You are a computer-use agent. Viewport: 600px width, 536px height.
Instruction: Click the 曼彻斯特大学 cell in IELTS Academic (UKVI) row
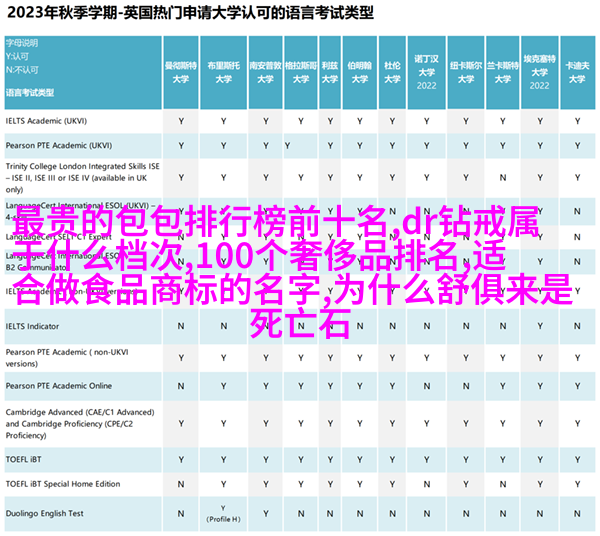tap(181, 121)
